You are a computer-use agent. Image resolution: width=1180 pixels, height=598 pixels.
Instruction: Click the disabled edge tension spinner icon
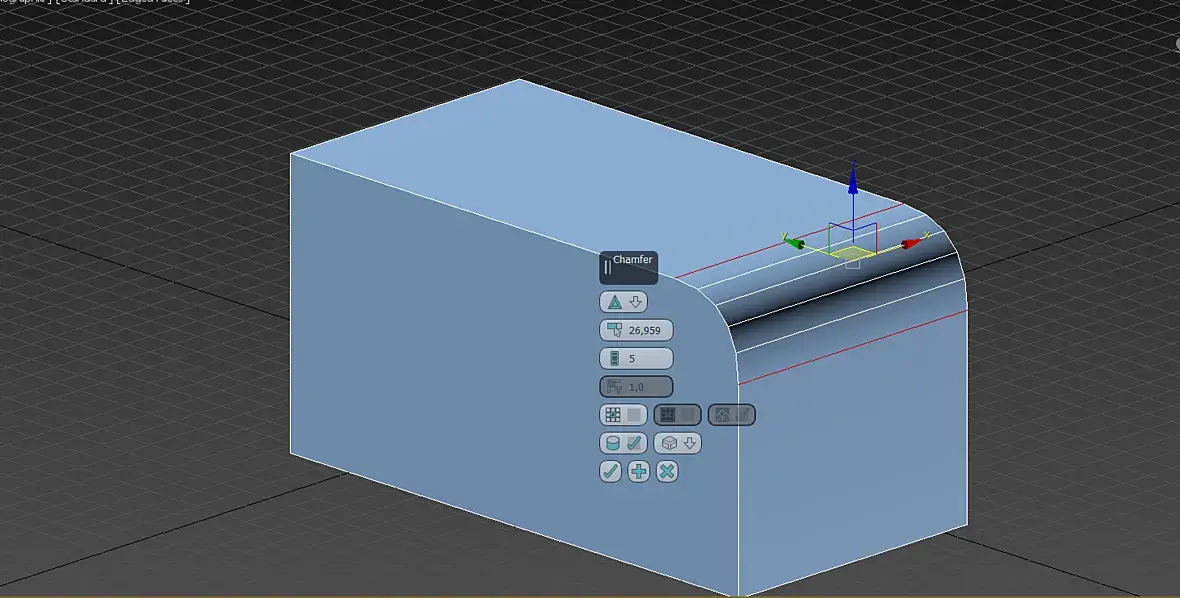point(614,387)
